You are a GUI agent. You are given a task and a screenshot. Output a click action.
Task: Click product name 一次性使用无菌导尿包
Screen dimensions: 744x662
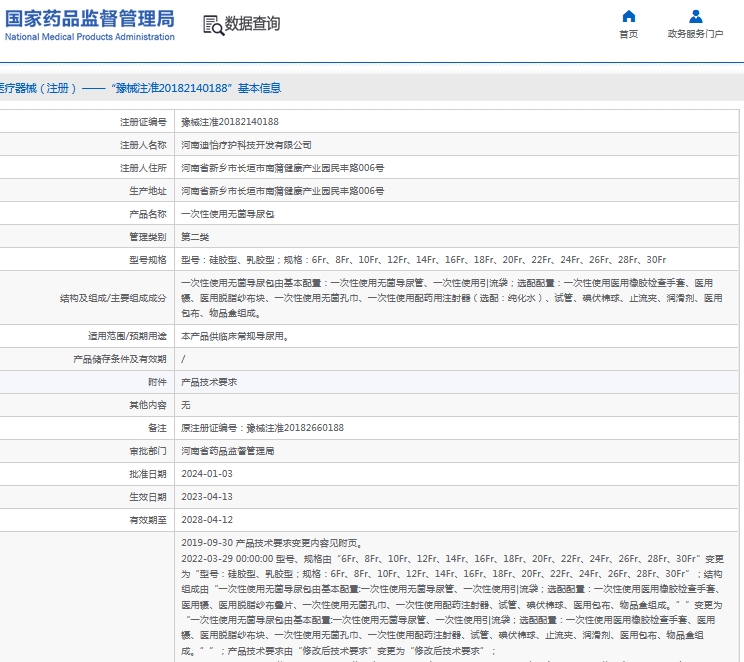[x=227, y=214]
